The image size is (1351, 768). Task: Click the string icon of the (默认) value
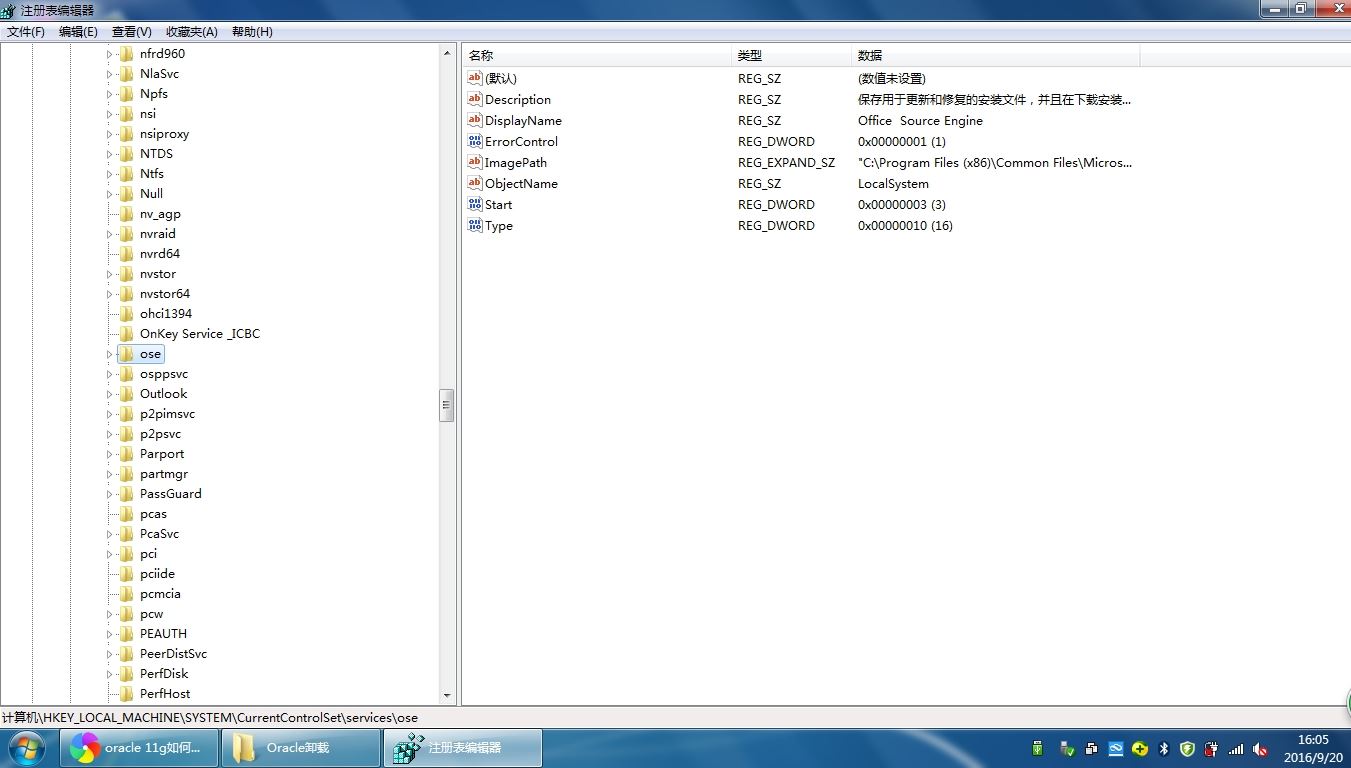click(x=475, y=78)
